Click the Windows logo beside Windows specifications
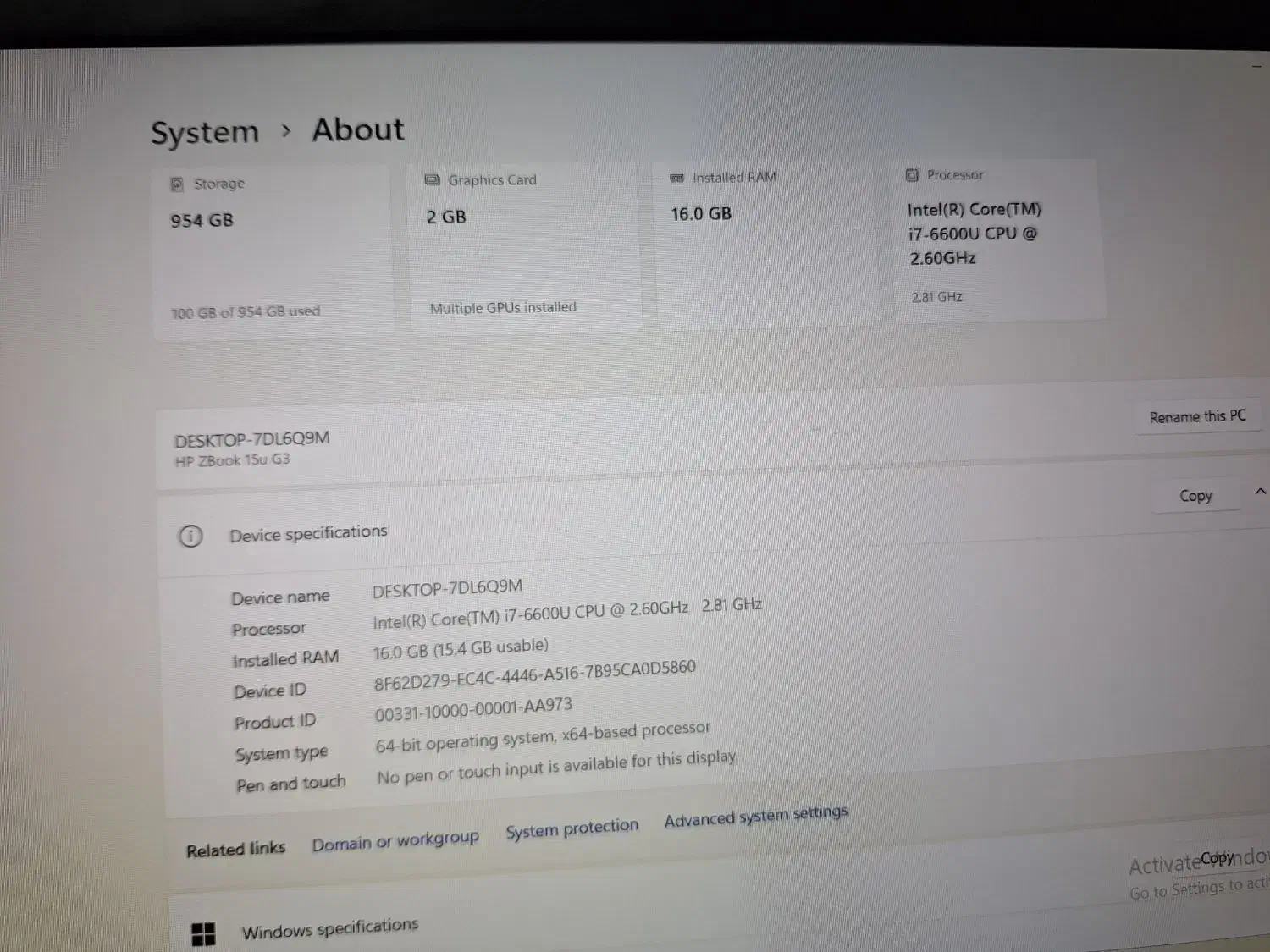Image resolution: width=1270 pixels, height=952 pixels. coord(203,934)
